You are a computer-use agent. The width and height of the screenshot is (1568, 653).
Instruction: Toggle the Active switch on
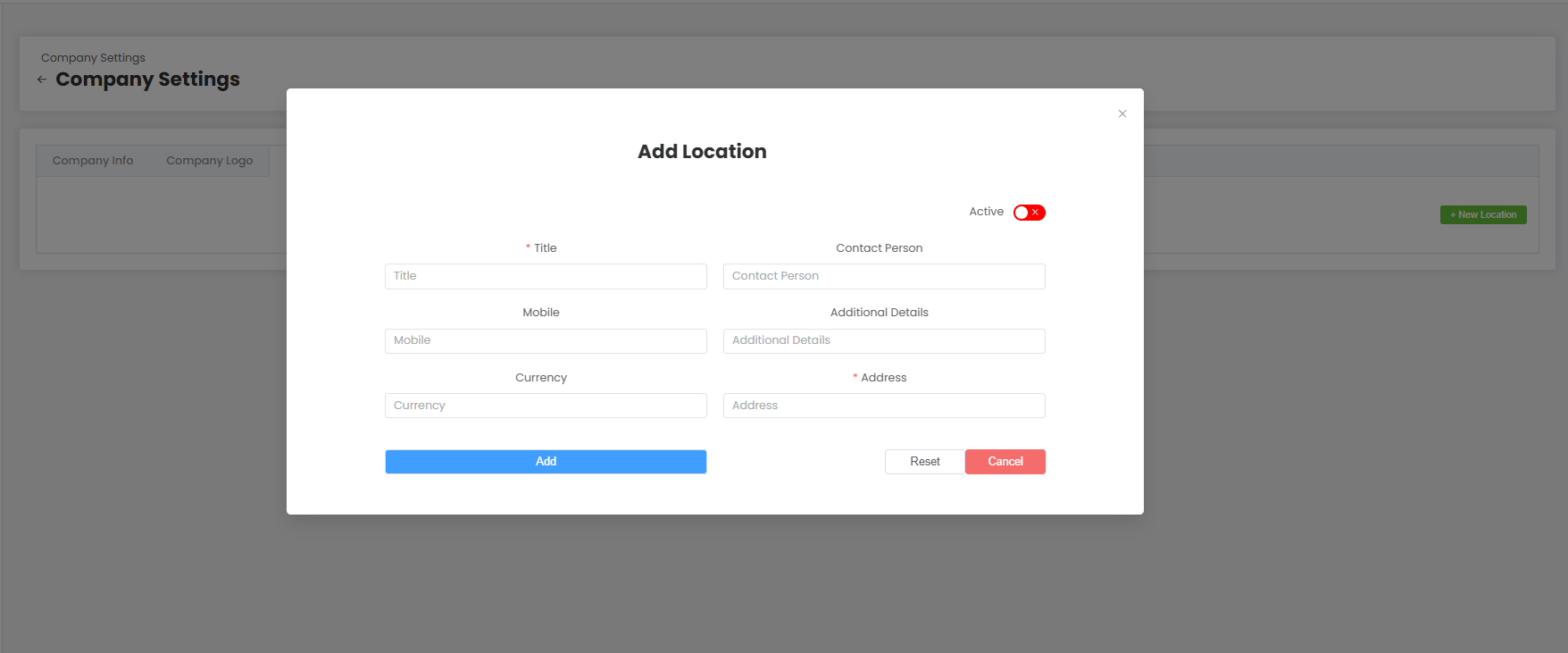coord(1029,213)
